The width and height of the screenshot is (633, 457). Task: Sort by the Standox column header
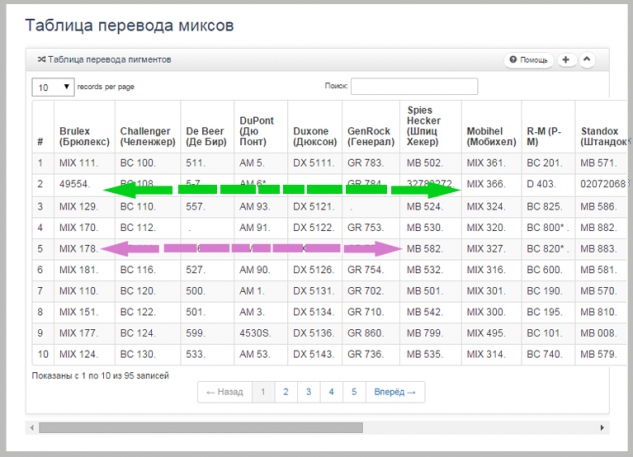pyautogui.click(x=603, y=127)
